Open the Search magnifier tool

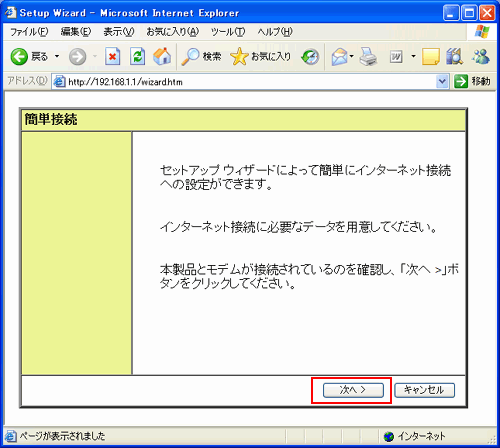(x=190, y=56)
